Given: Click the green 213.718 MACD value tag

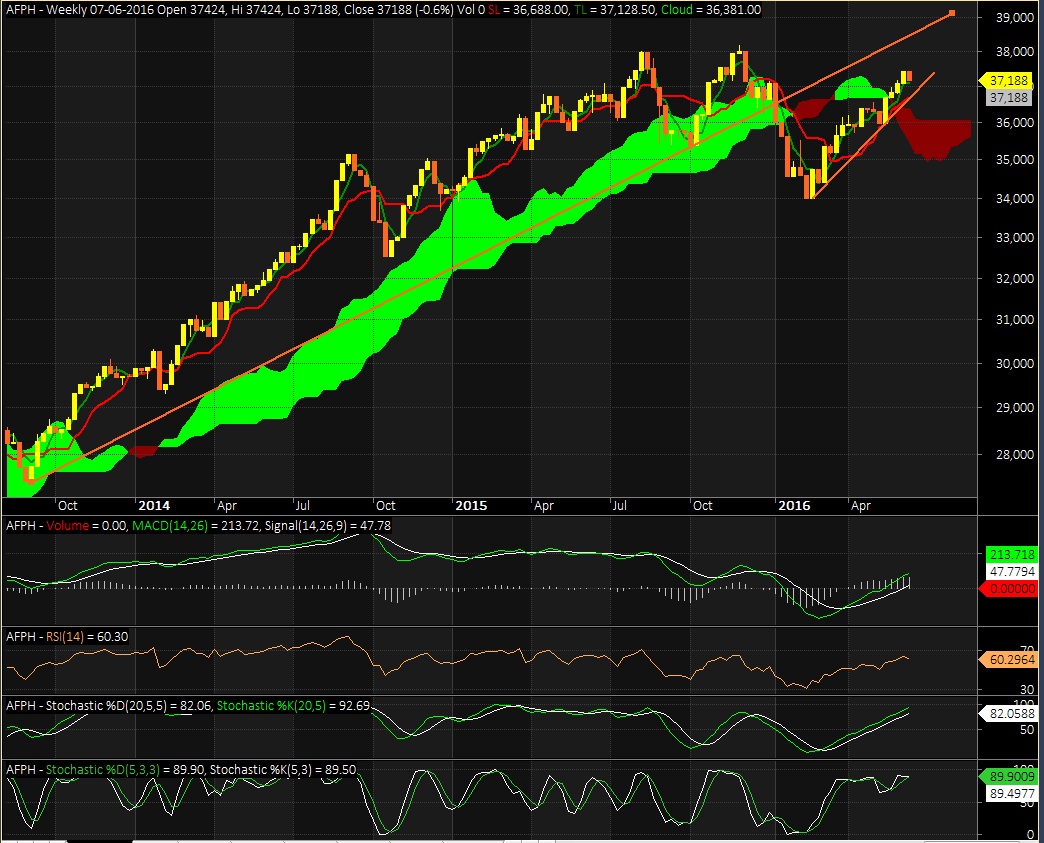Looking at the screenshot, I should tap(1011, 554).
